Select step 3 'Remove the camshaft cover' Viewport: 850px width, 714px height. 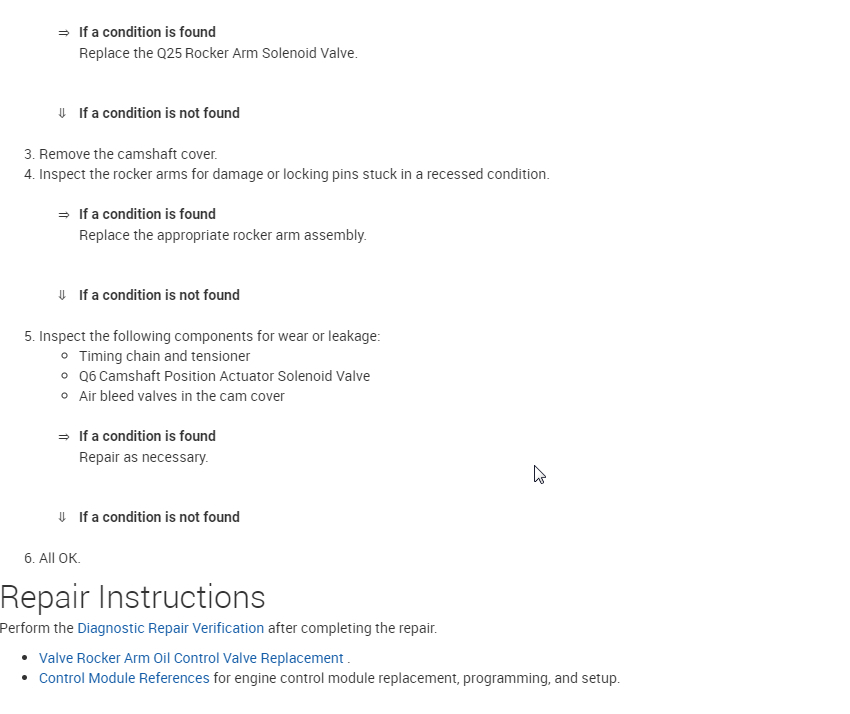click(x=128, y=154)
